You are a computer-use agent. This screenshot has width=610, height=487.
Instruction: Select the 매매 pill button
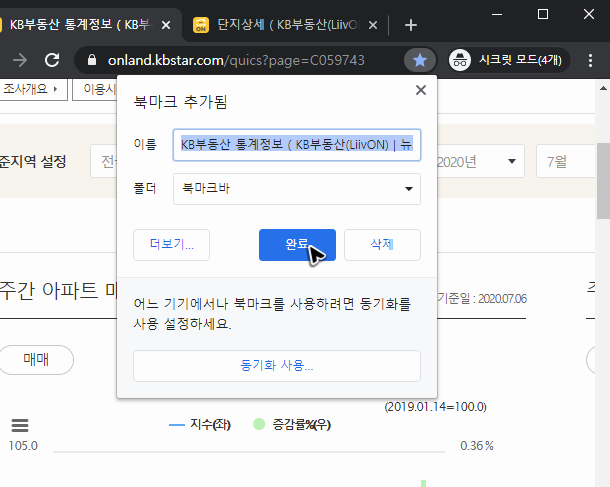[x=36, y=360]
